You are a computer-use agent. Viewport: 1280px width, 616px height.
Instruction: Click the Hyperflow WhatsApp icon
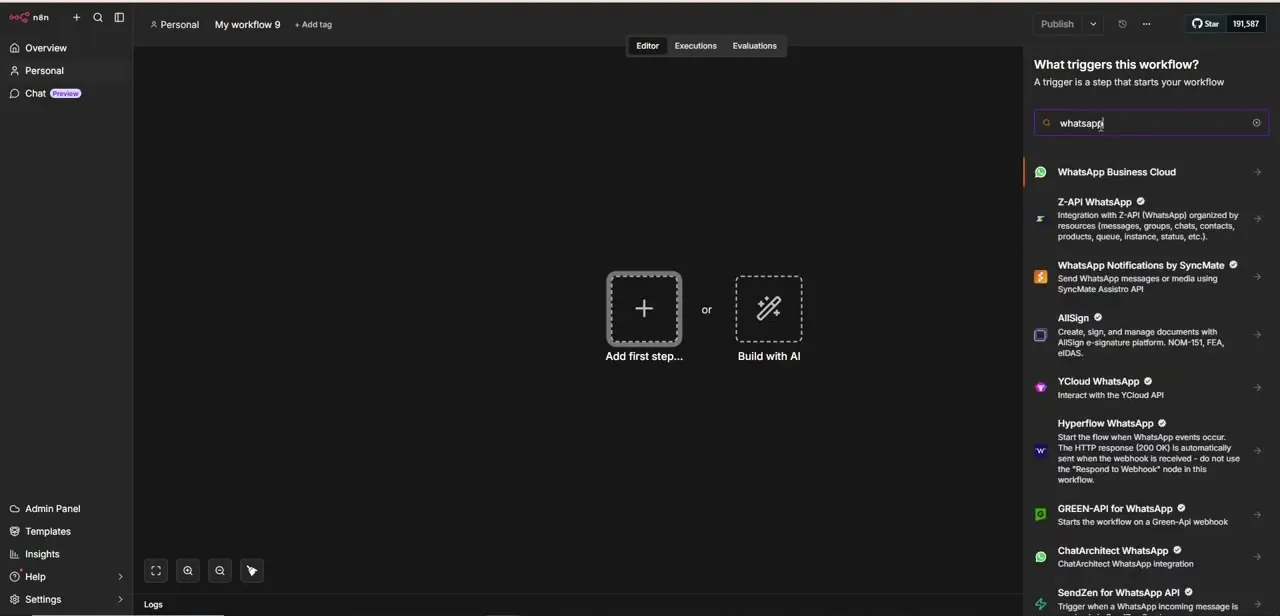pos(1040,451)
